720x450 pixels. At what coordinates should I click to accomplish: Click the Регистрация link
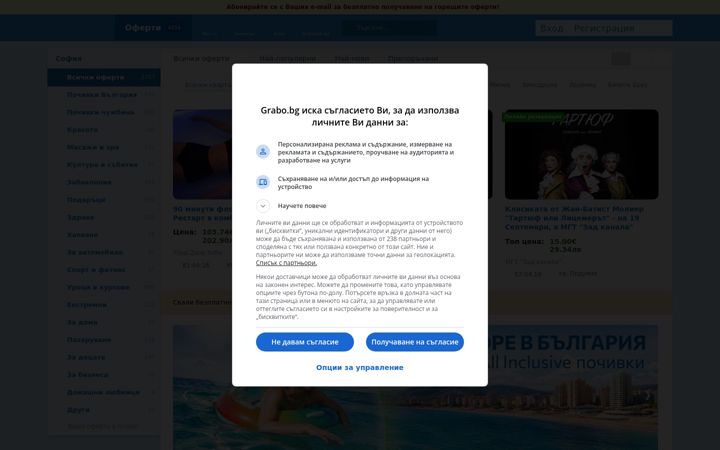coord(604,28)
